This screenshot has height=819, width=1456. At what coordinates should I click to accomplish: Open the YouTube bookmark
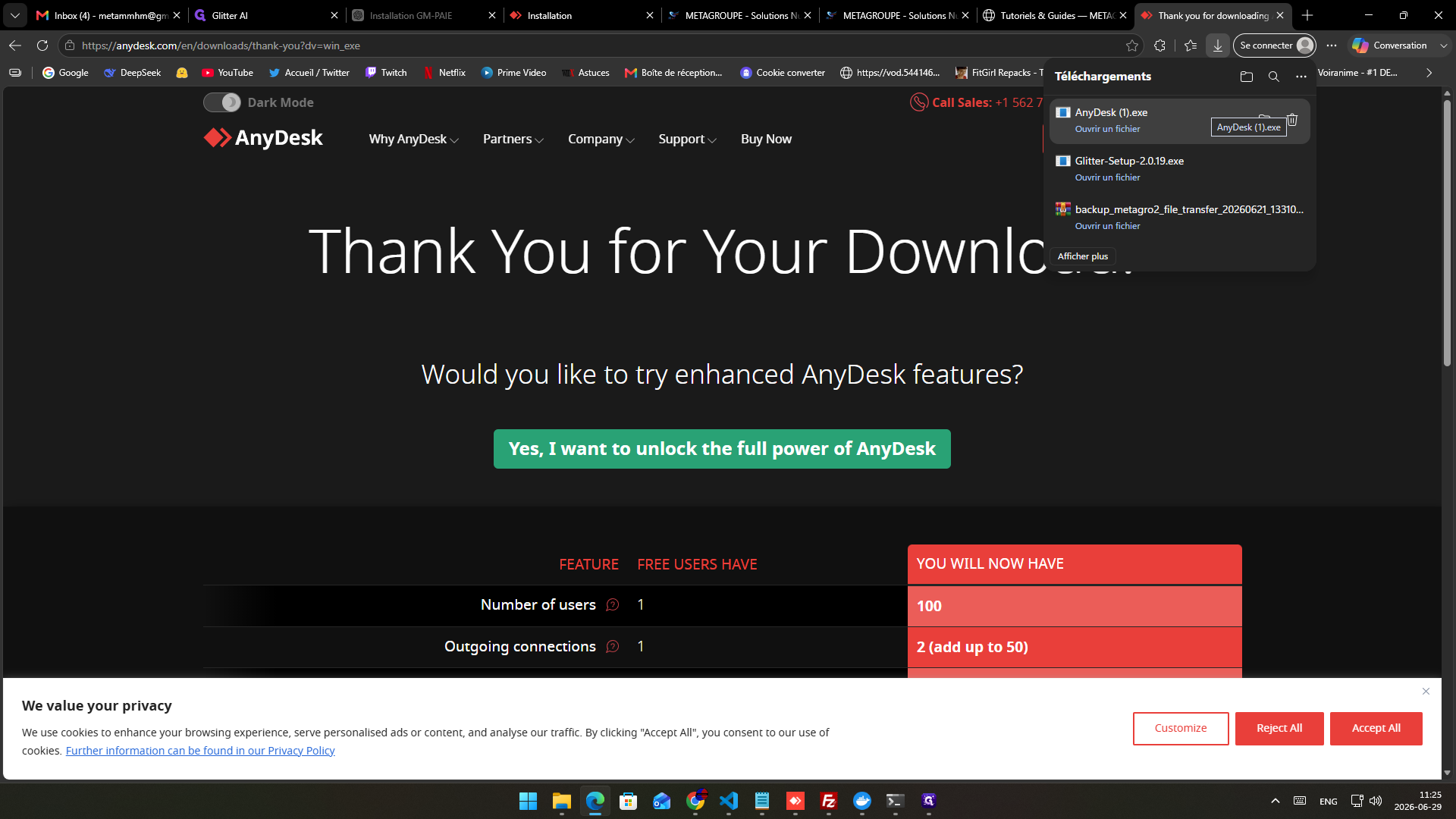point(227,73)
